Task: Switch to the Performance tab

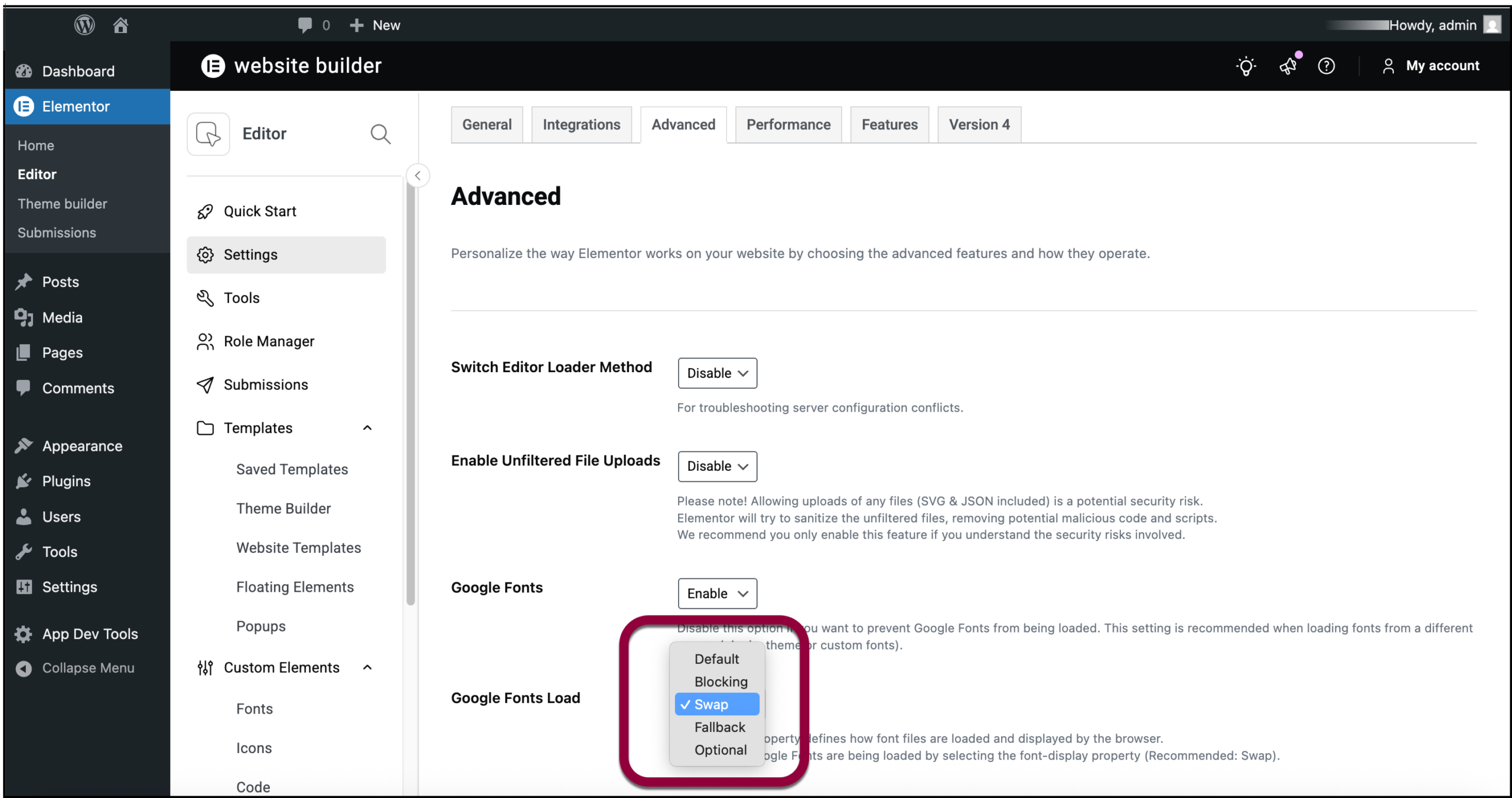Action: click(788, 125)
